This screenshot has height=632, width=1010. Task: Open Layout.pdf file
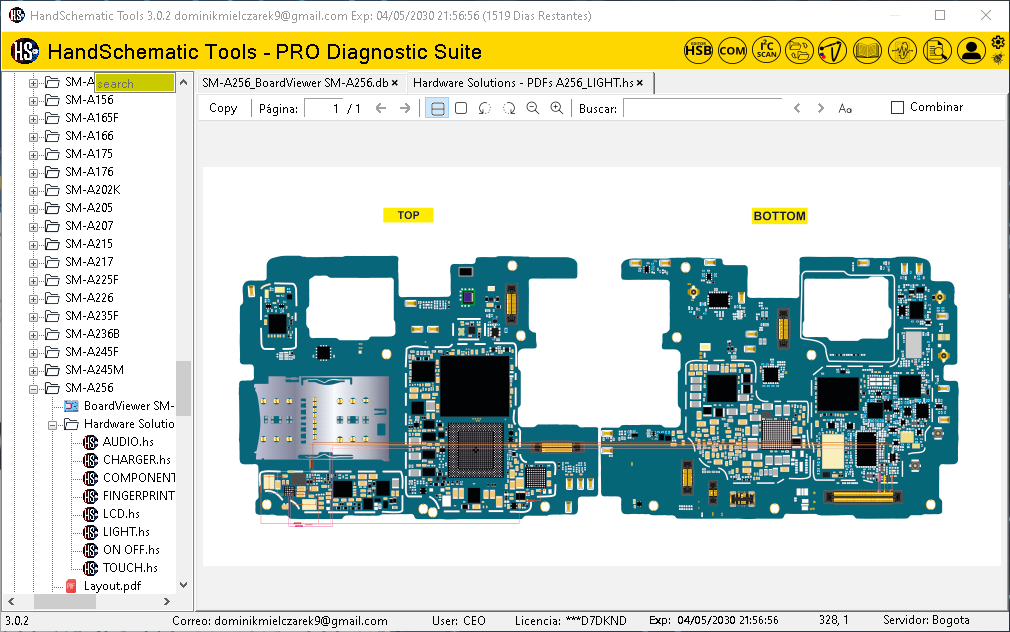112,586
